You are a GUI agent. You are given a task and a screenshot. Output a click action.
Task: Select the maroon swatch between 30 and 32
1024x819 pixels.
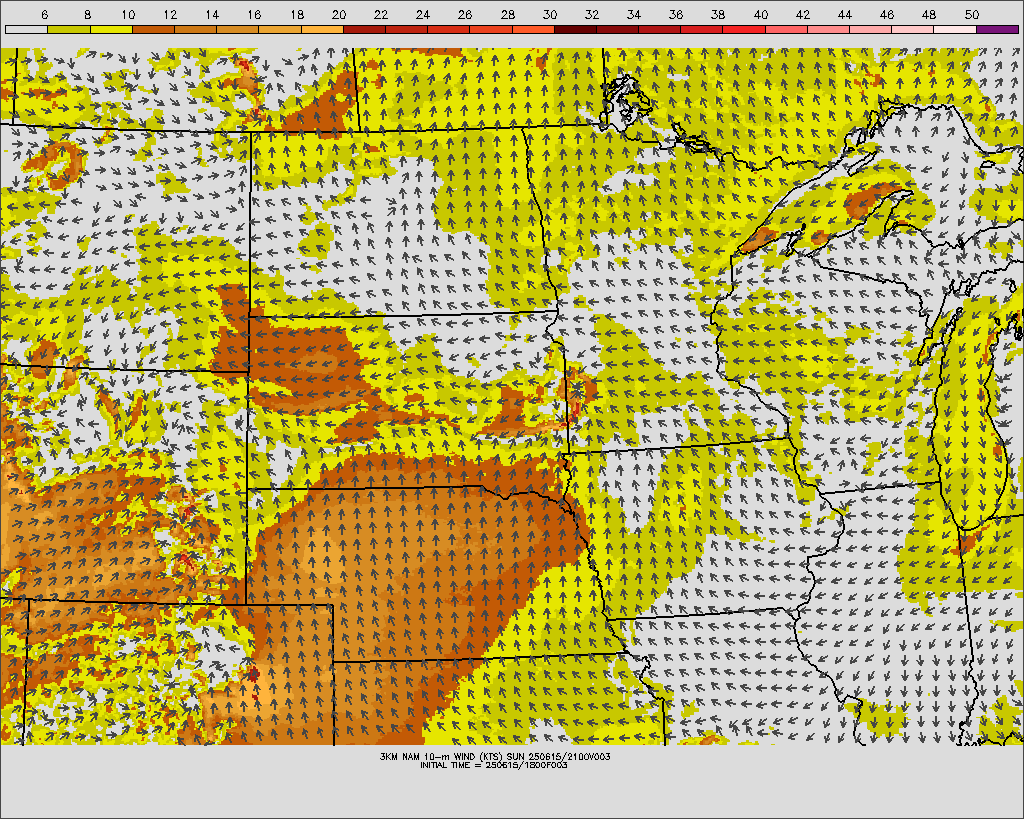[575, 29]
